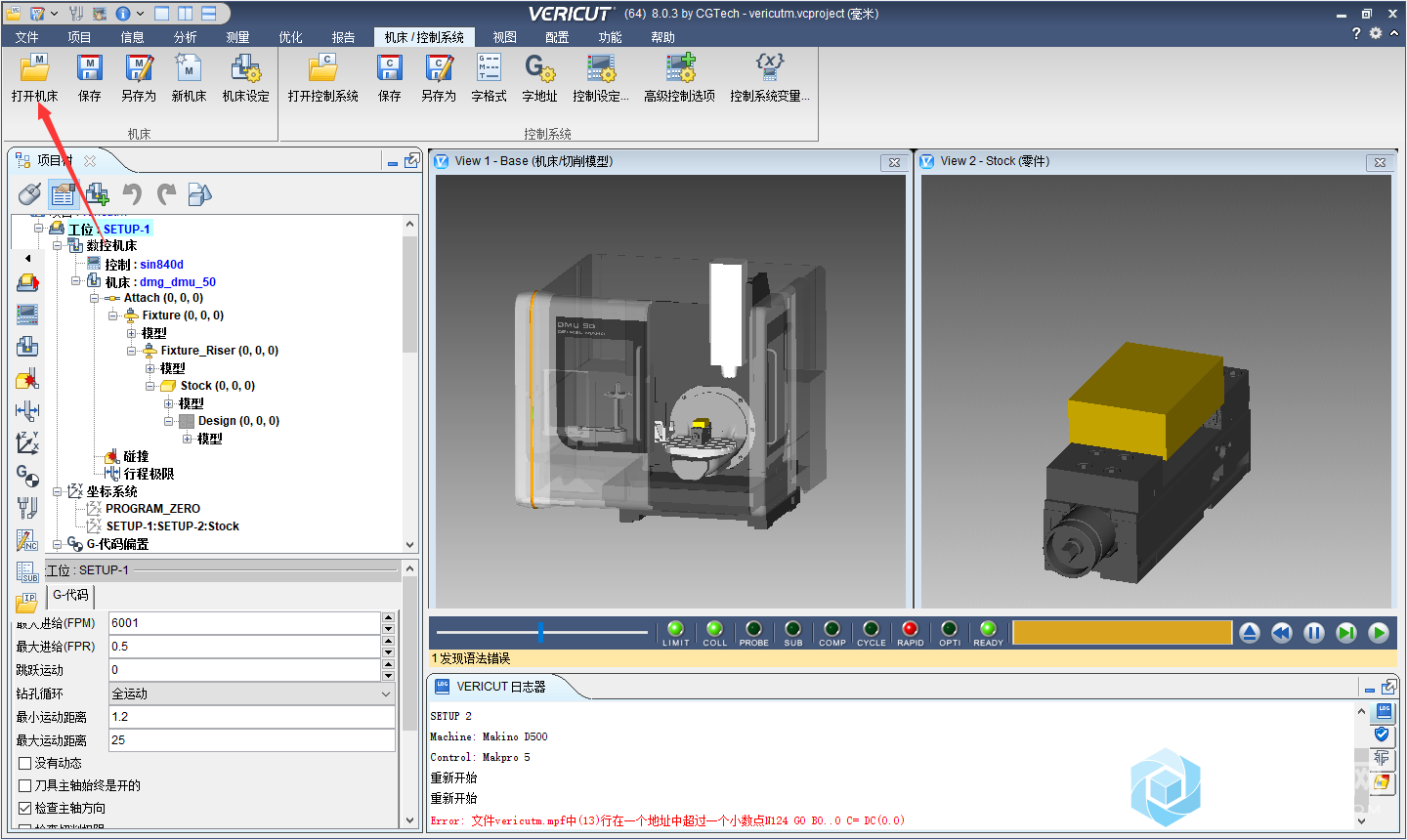Collapse the 数控机床 tree node
This screenshot has width=1407, height=840.
coord(57,245)
